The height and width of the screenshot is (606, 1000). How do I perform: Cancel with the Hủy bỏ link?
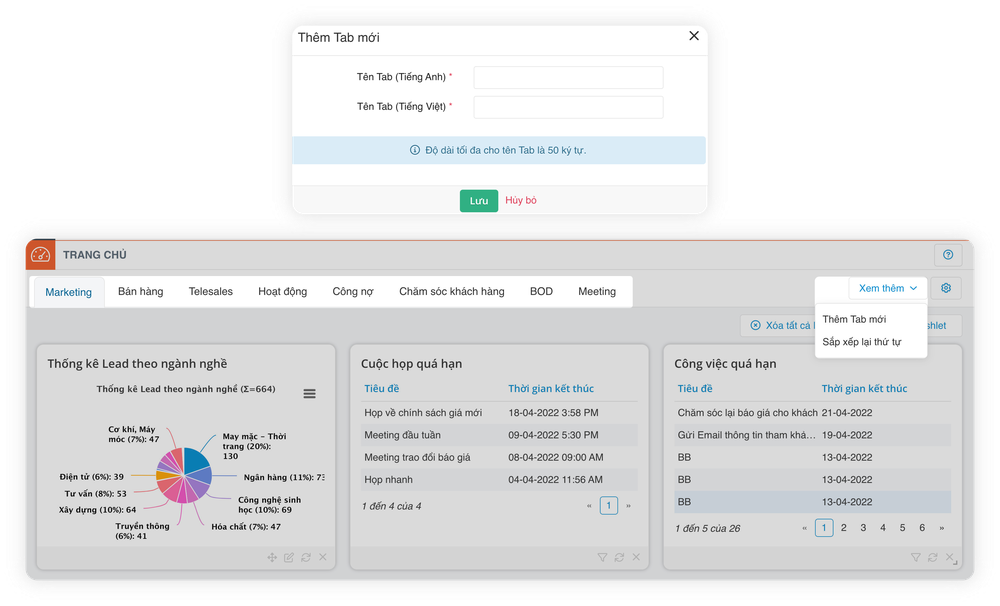[521, 200]
